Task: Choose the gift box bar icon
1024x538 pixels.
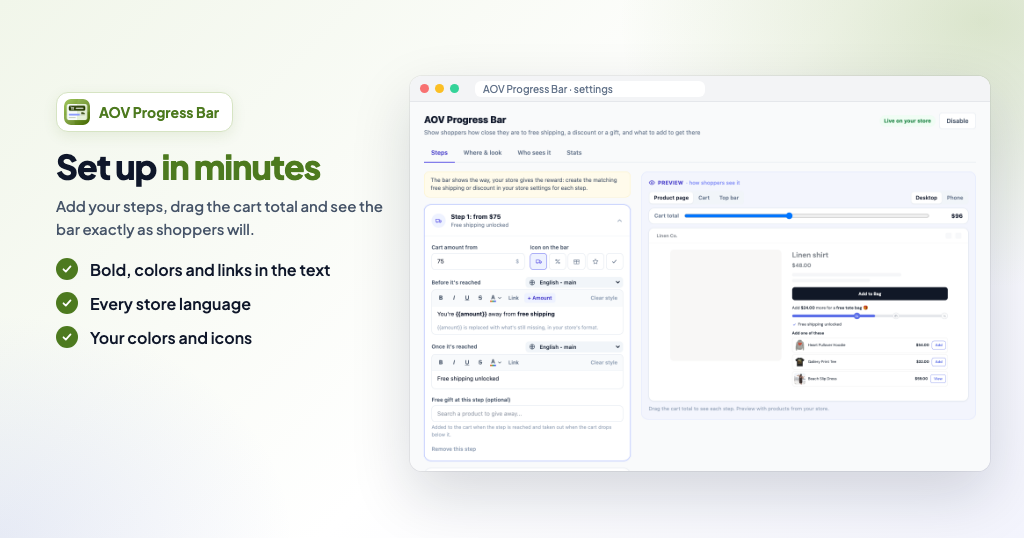Action: click(576, 262)
